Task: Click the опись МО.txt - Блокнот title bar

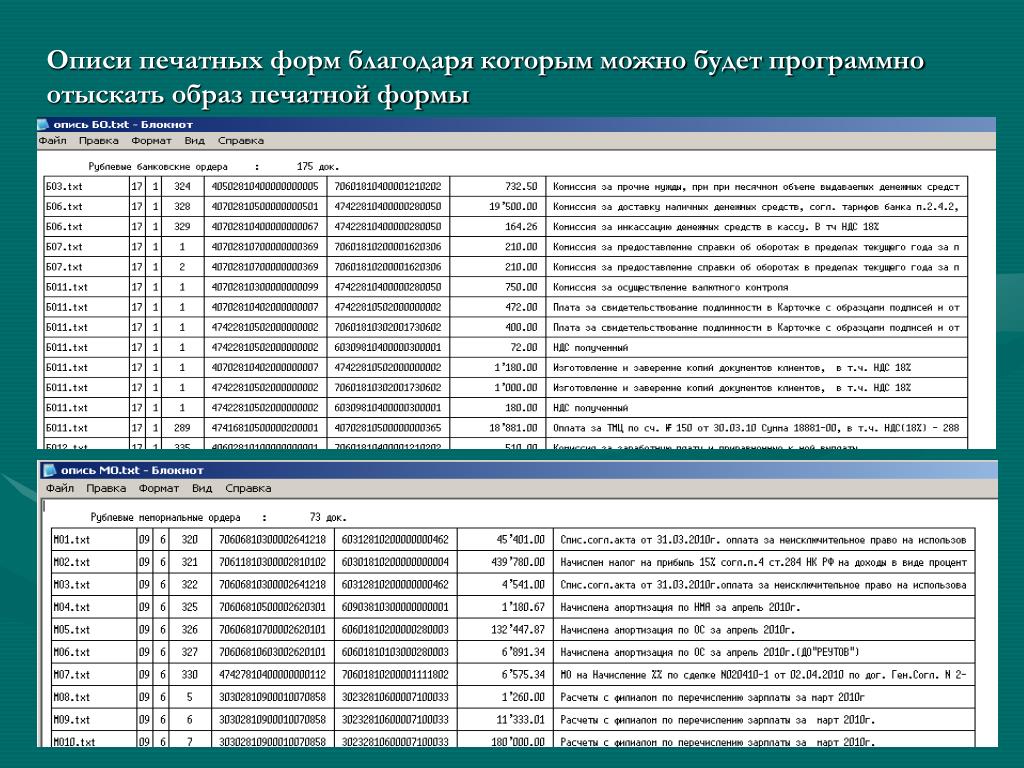Action: click(519, 470)
